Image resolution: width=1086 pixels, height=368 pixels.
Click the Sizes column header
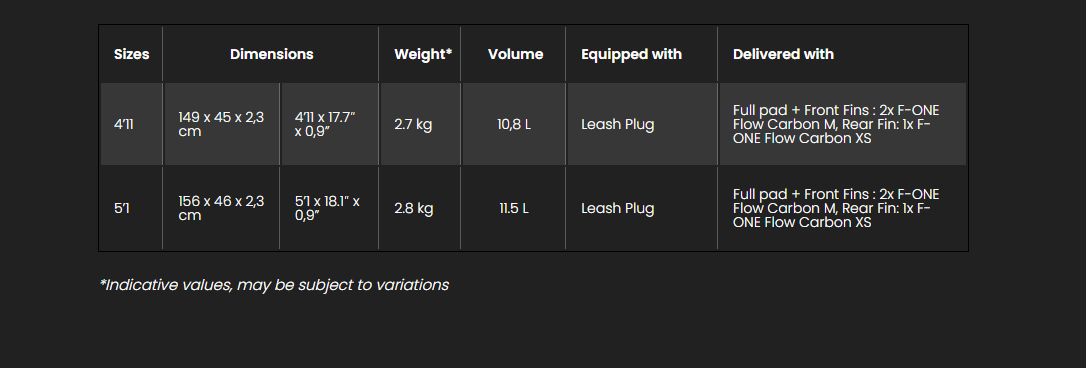132,54
